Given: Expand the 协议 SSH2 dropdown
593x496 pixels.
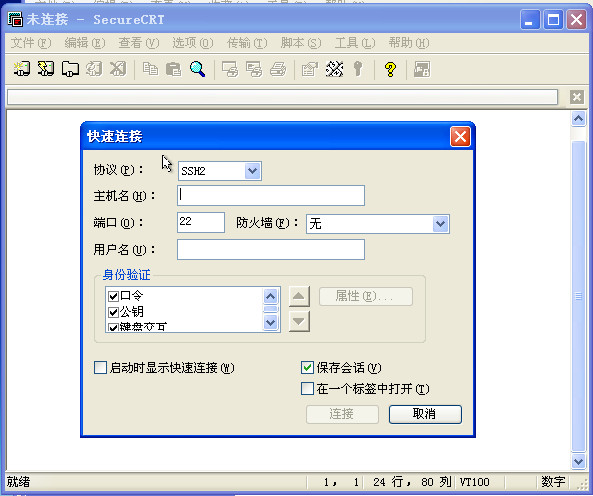Looking at the screenshot, I should 252,171.
